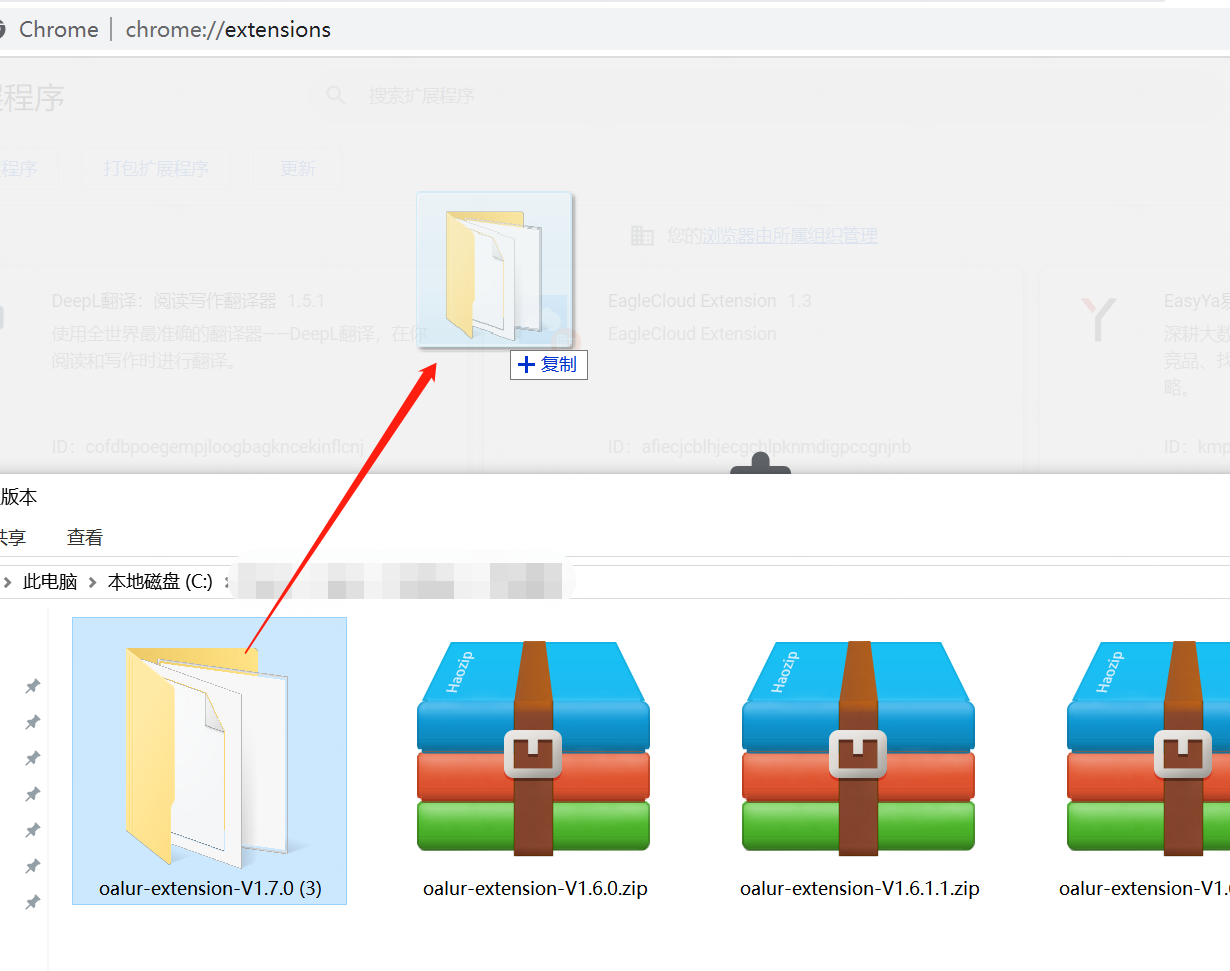
Task: Select the oalur-extension-V1.6.1.1.zip archive icon
Action: (858, 748)
